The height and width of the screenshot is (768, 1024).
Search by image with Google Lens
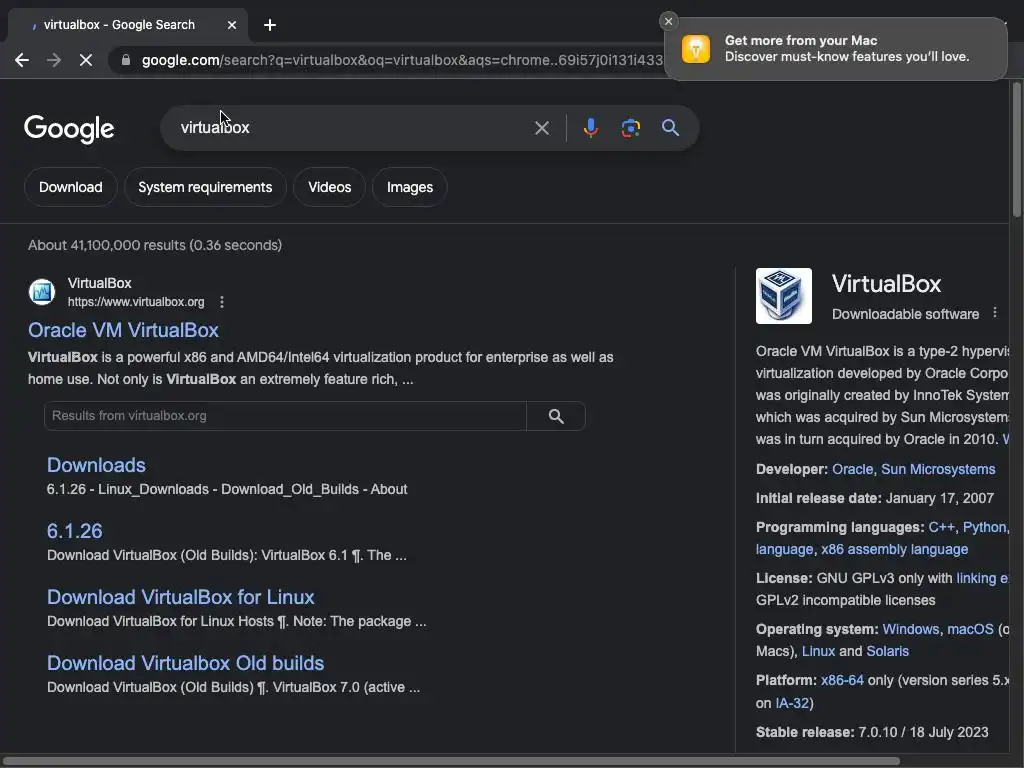coord(630,128)
